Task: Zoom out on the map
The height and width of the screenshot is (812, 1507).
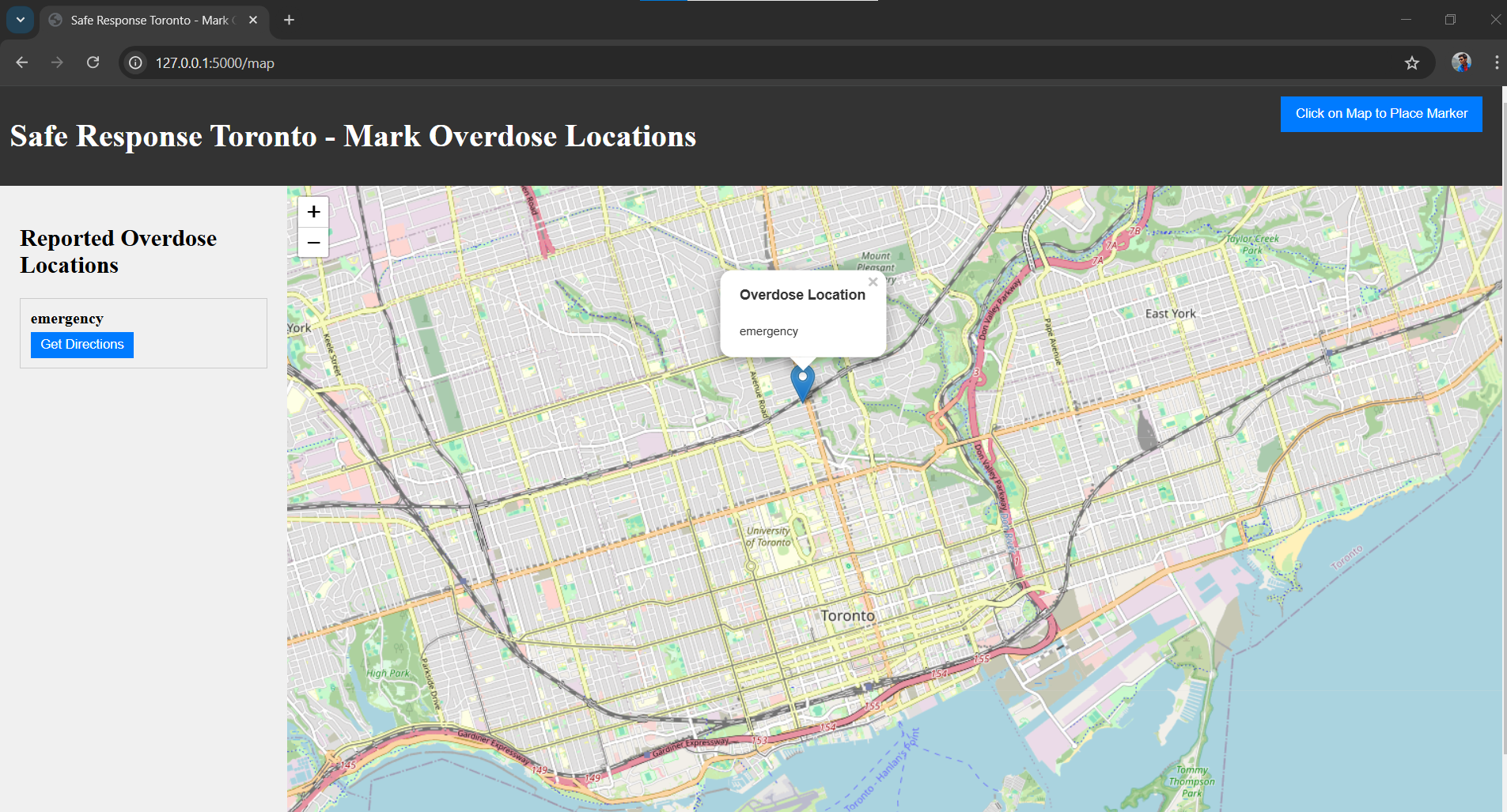Action: [x=313, y=242]
